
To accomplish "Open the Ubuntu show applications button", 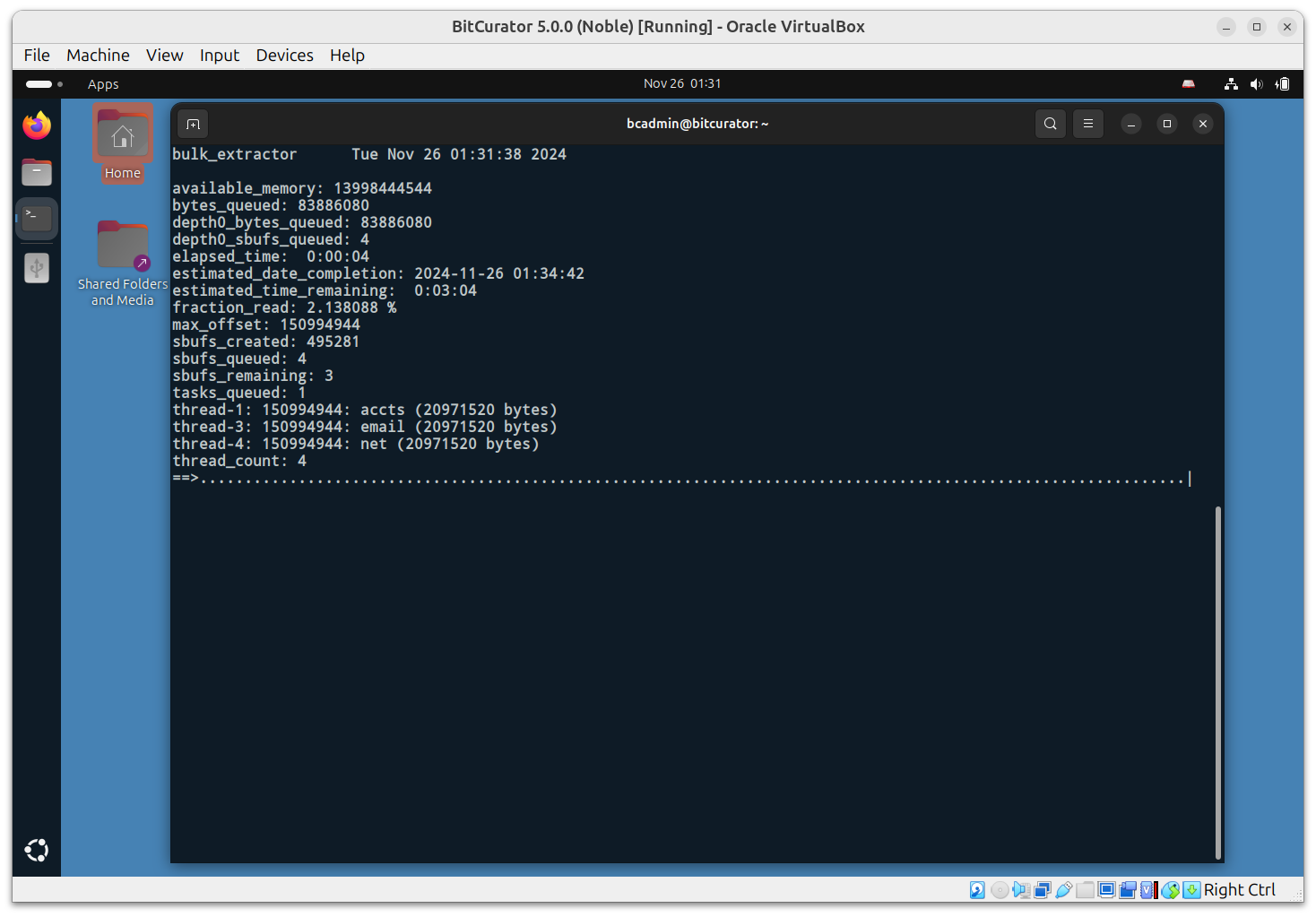I will point(37,850).
